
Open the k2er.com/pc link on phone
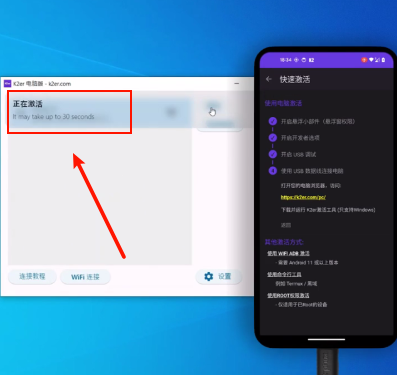pos(303,197)
